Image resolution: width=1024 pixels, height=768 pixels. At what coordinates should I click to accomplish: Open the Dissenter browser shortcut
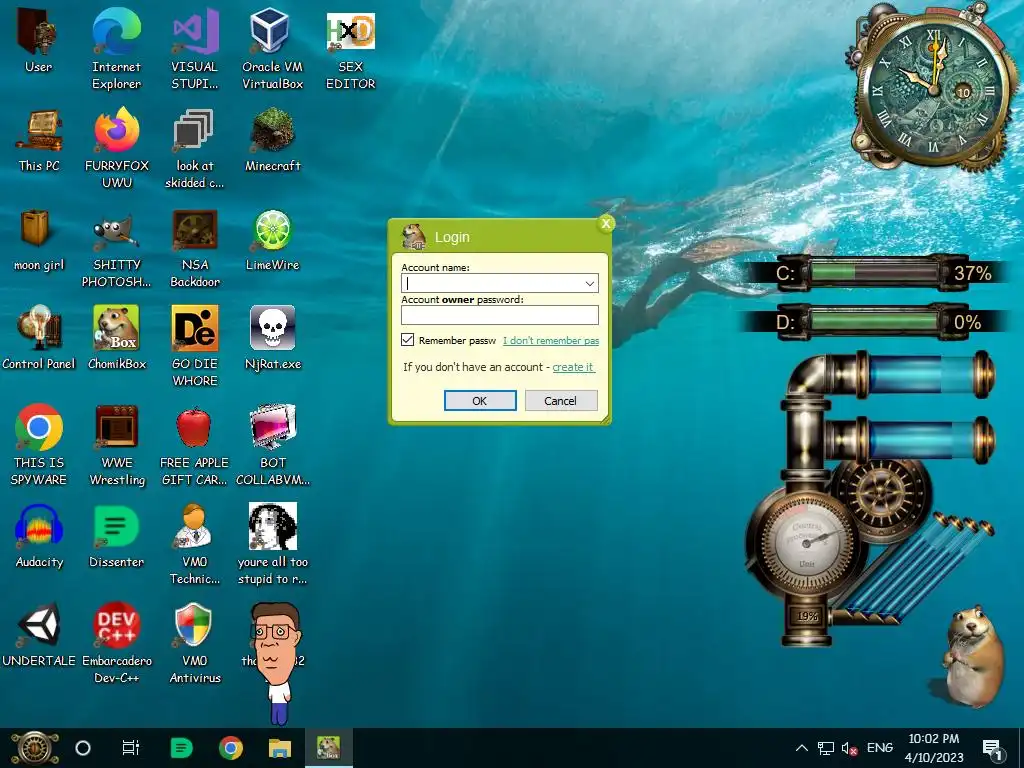(116, 526)
